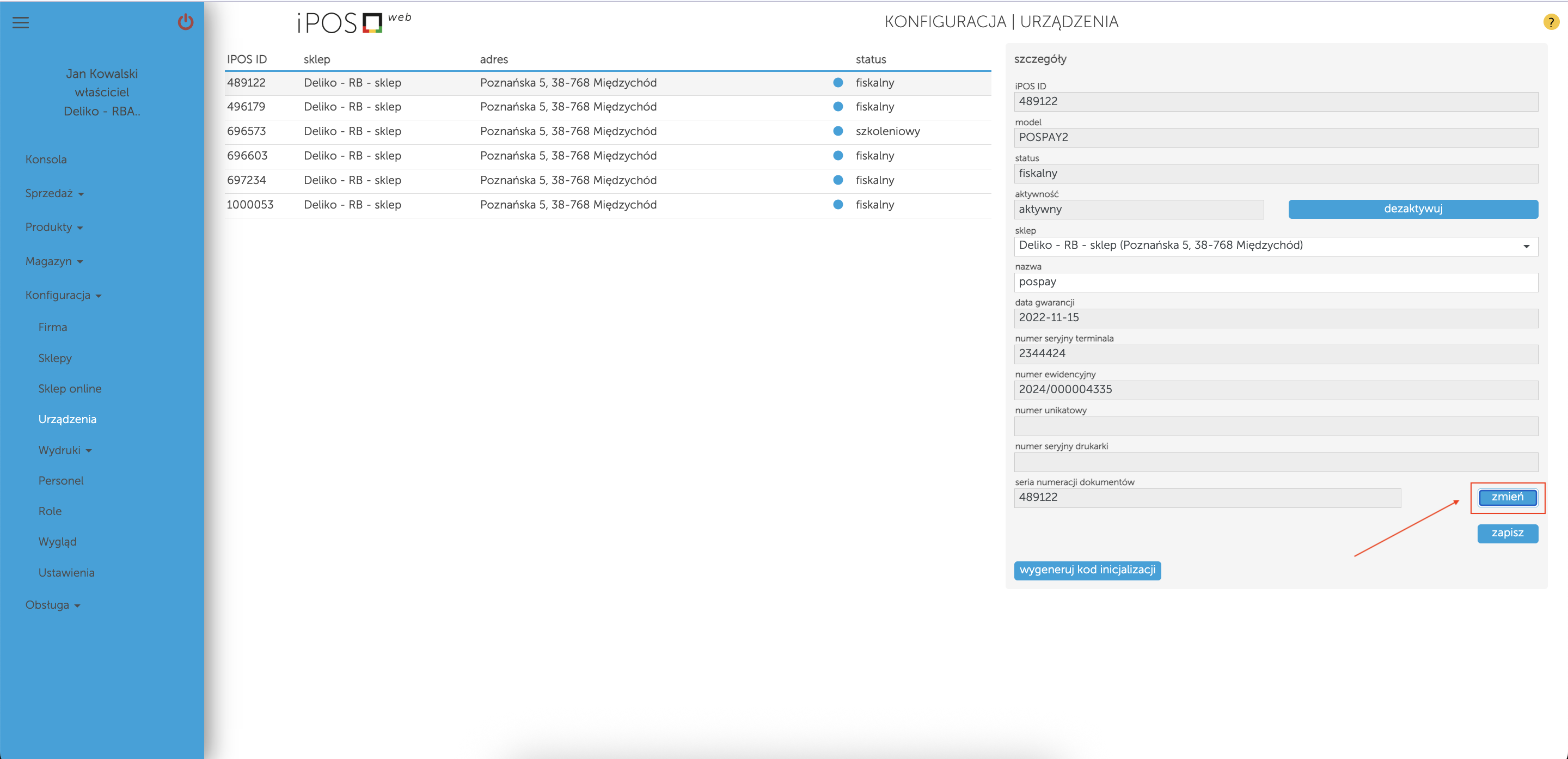Image resolution: width=1568 pixels, height=759 pixels.
Task: Expand the Produkty menu
Action: [x=54, y=227]
